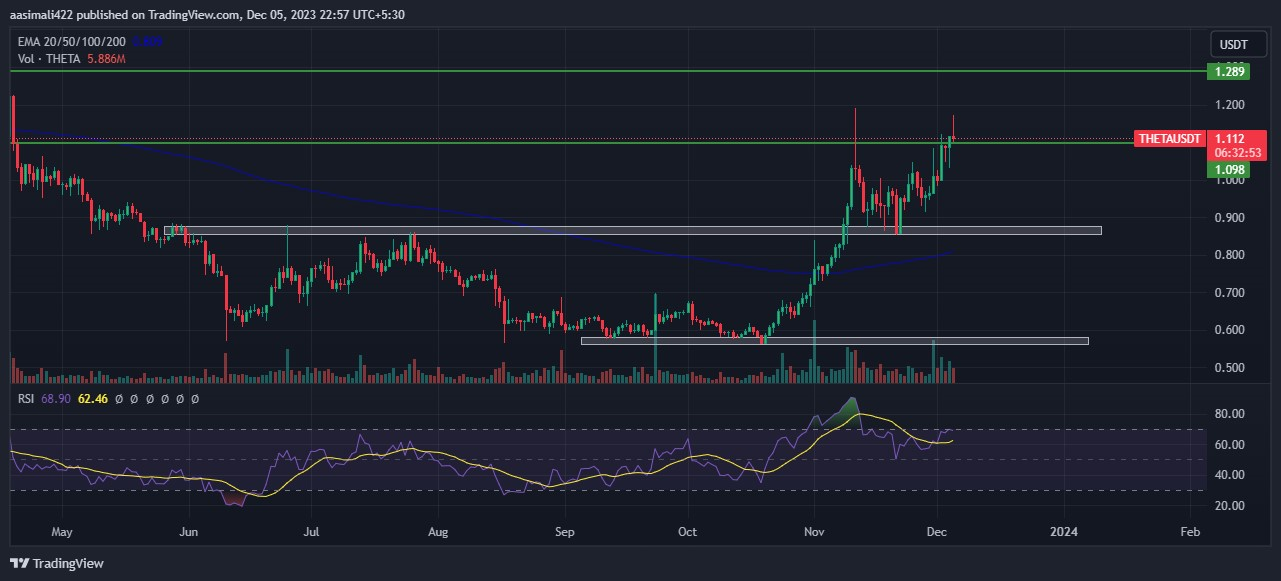
Task: Click Oct on the time axis
Action: click(688, 532)
